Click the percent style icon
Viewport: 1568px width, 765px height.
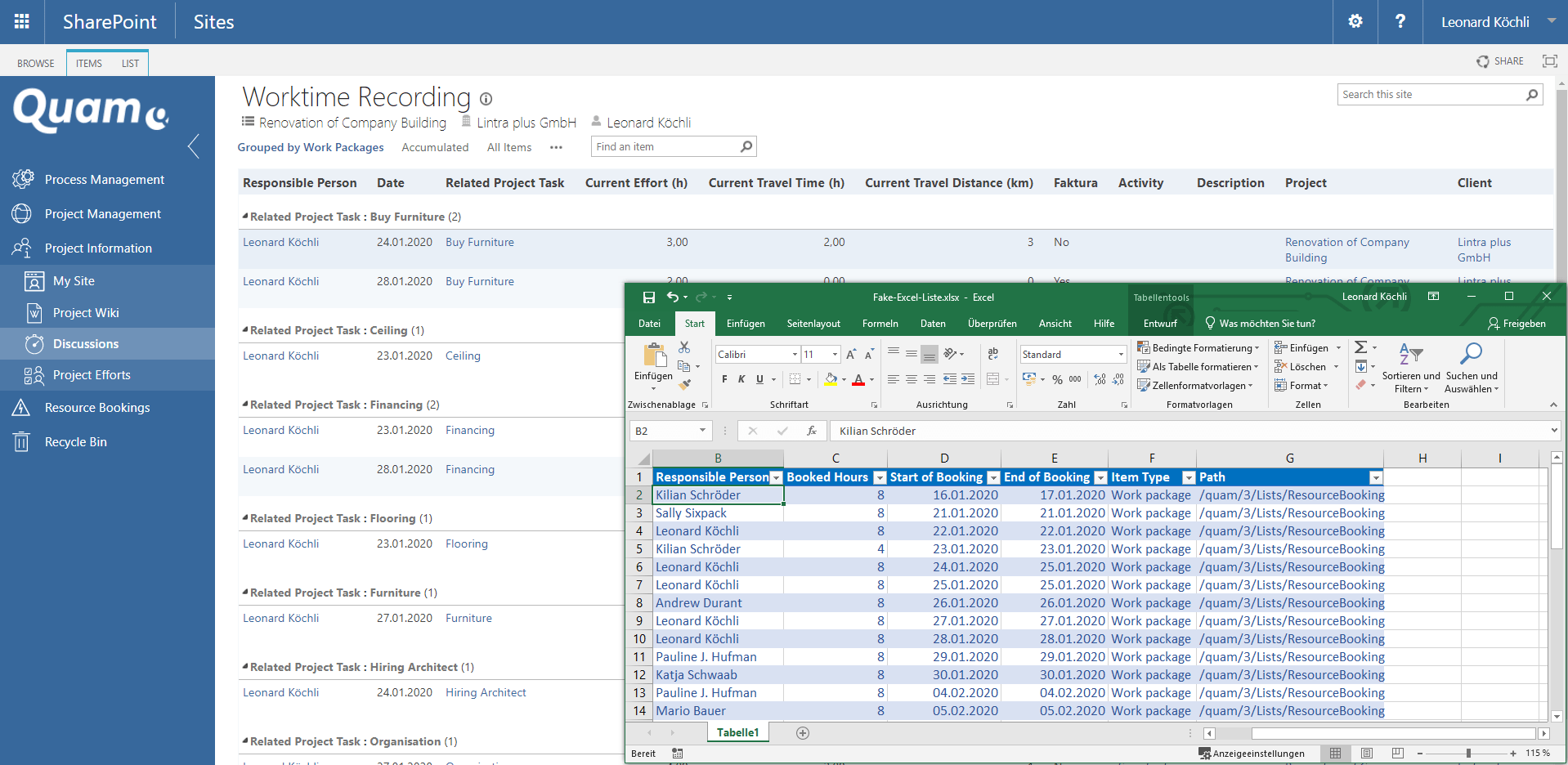click(x=1057, y=379)
